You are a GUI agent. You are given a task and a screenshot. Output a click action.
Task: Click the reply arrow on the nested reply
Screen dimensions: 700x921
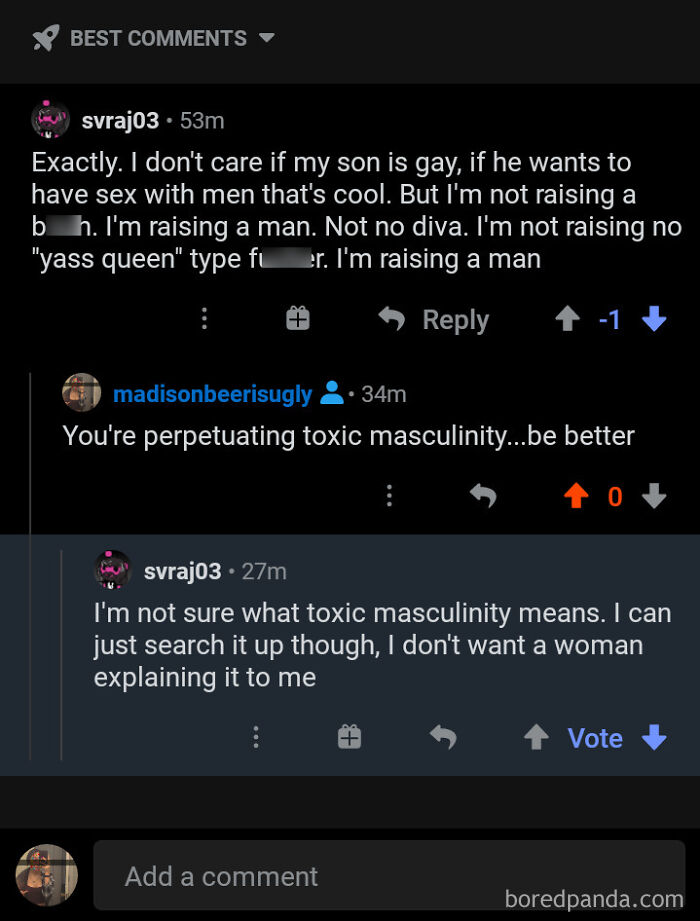click(x=443, y=738)
